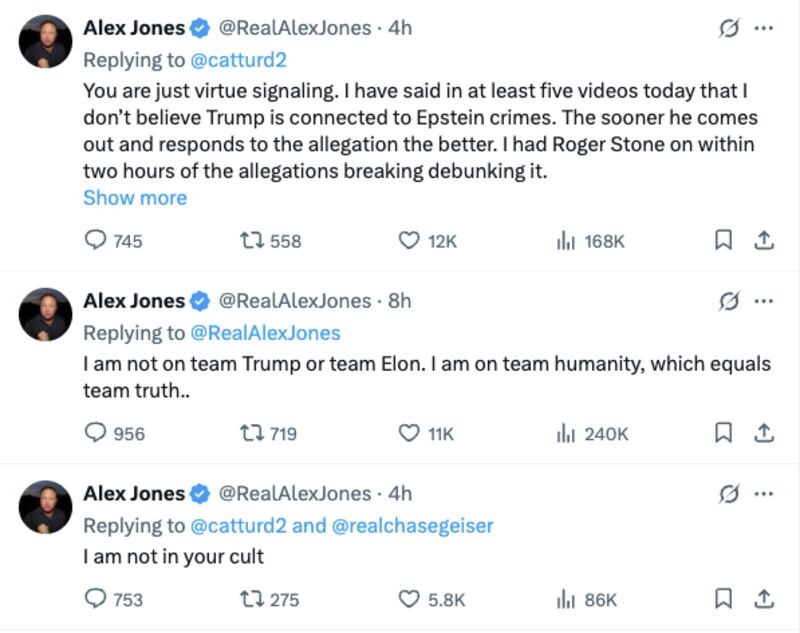800x633 pixels.
Task: Share the first tweet
Action: (763, 240)
